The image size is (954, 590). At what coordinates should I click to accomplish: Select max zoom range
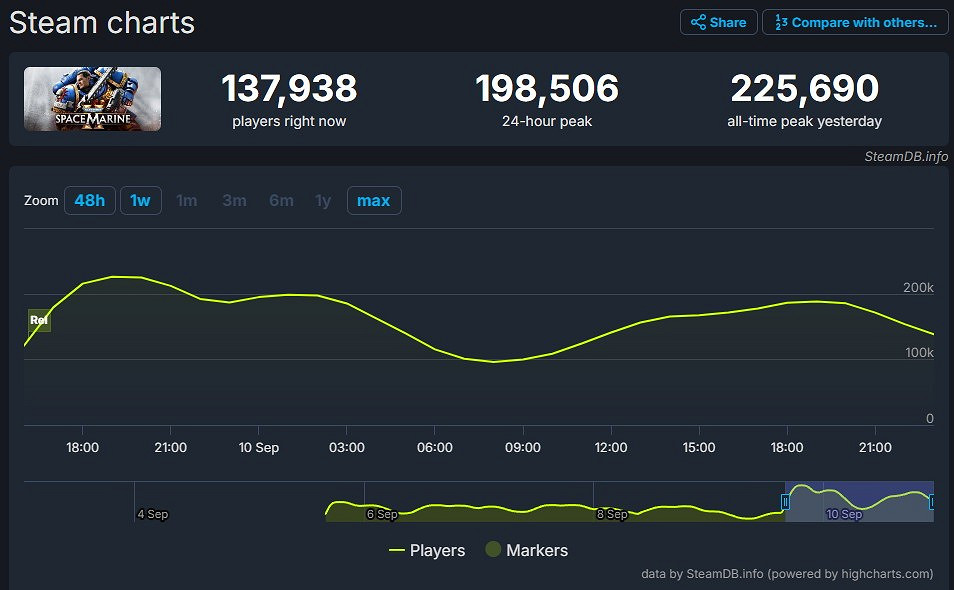tap(373, 200)
